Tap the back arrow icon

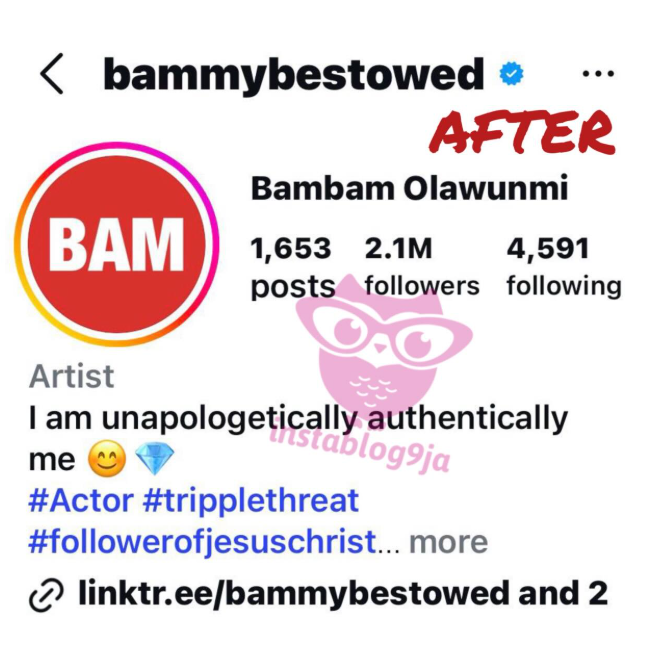(x=52, y=74)
